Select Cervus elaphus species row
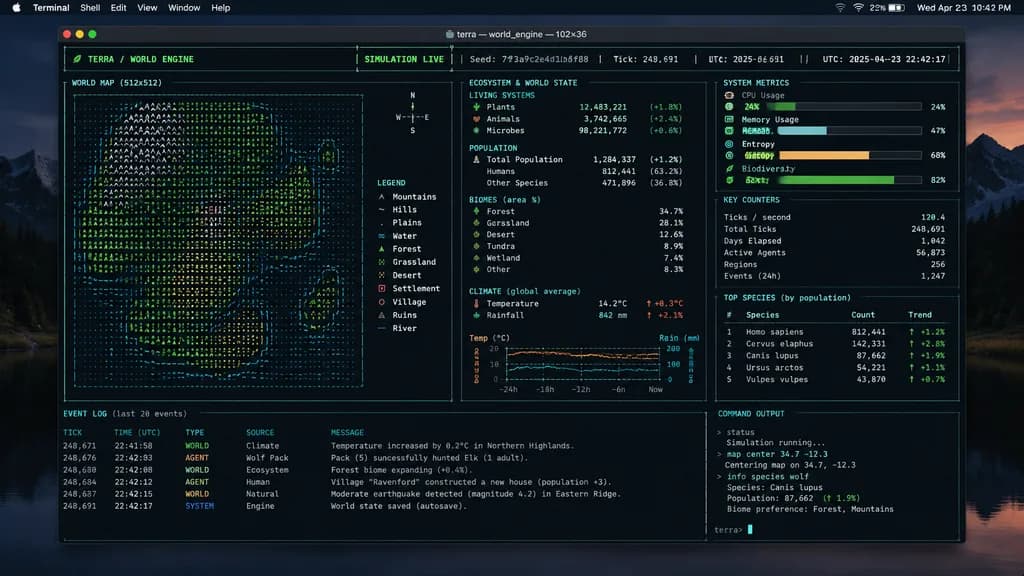 coord(835,344)
